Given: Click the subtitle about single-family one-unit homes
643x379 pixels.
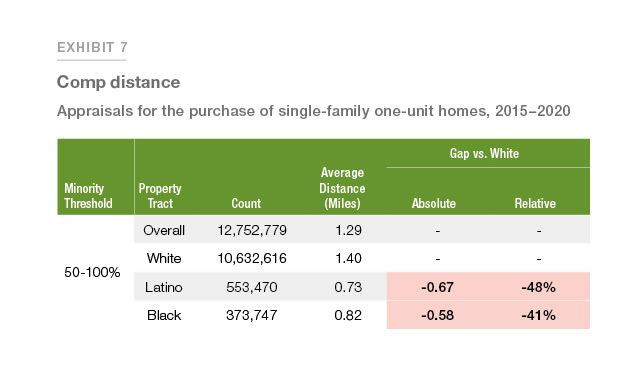Looking at the screenshot, I should pos(314,111).
